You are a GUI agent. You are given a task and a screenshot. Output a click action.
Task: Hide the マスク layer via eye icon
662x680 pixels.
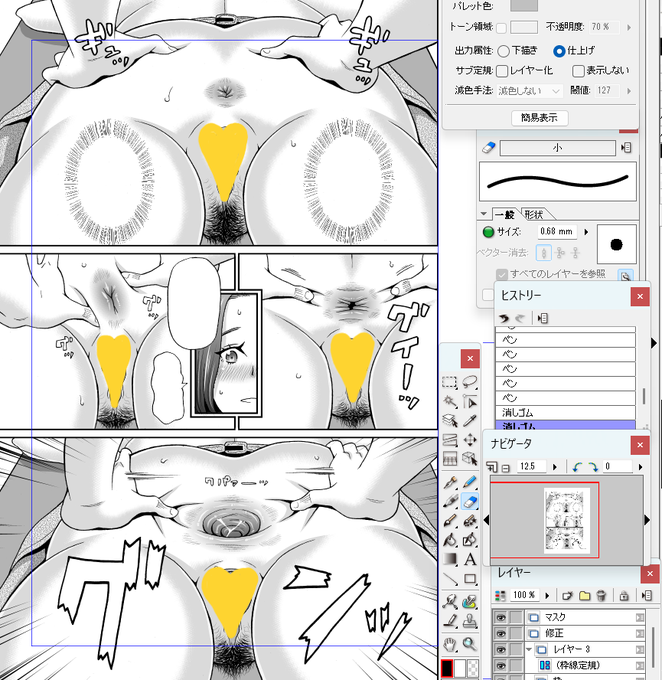click(x=501, y=617)
